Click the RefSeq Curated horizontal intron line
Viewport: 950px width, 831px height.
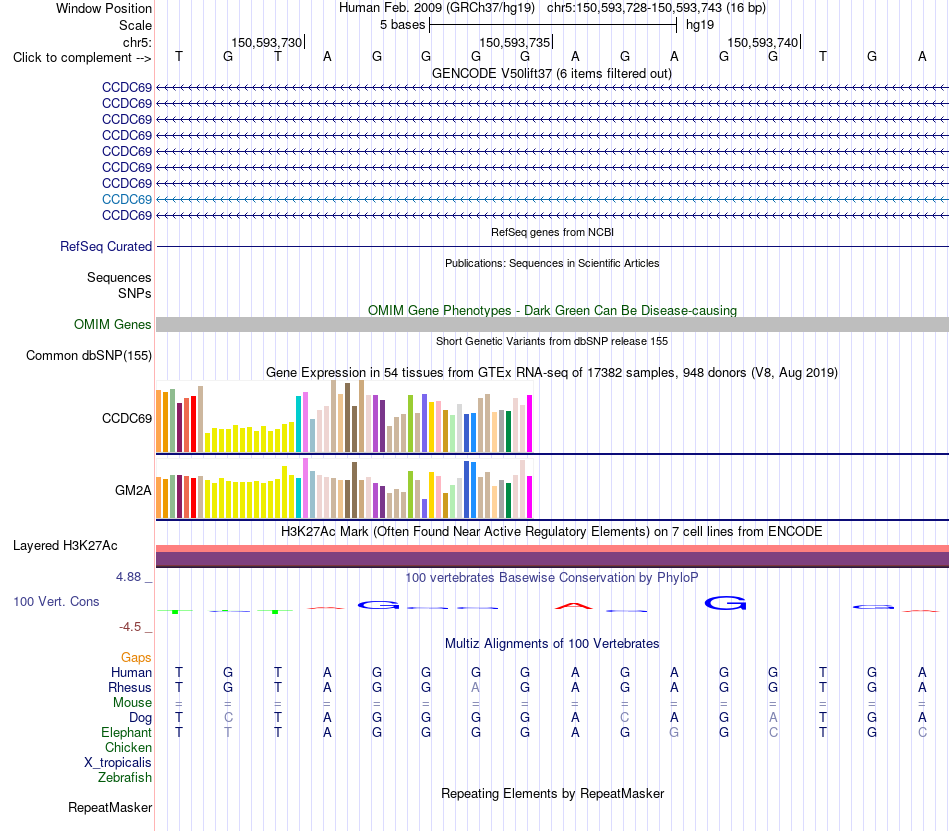tap(552, 247)
